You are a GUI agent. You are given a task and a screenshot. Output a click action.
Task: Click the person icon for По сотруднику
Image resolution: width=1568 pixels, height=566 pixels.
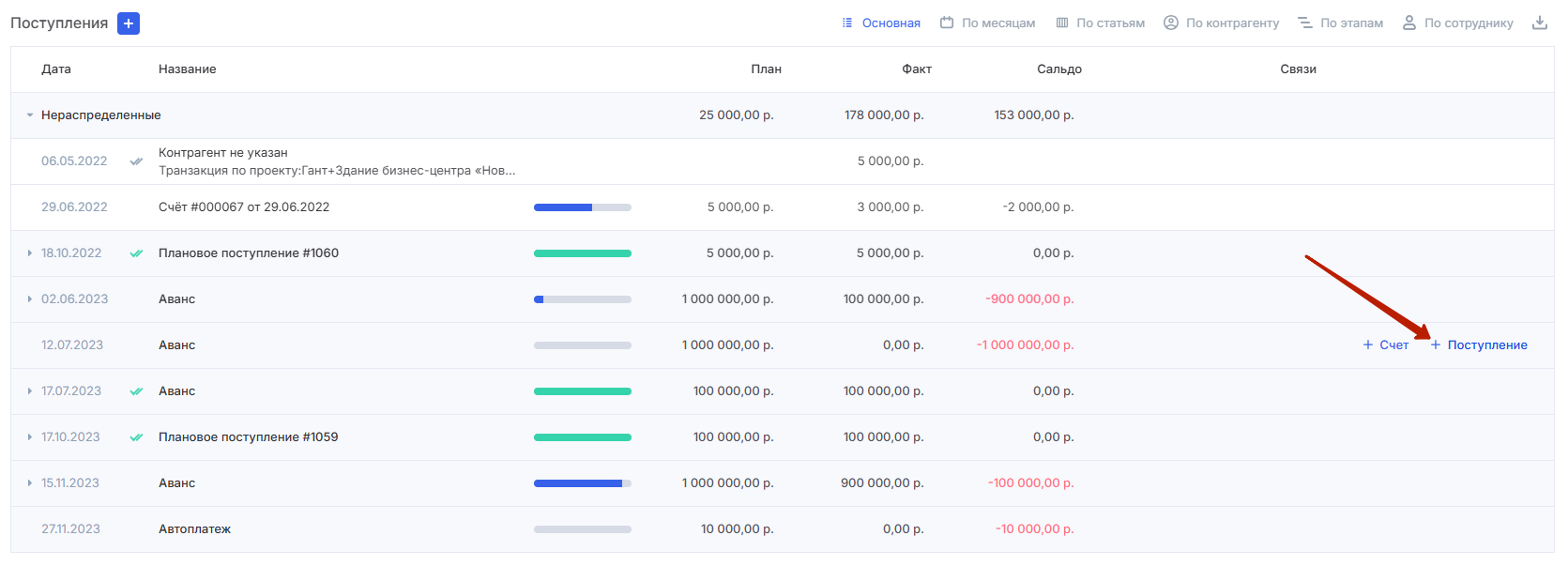[1409, 23]
